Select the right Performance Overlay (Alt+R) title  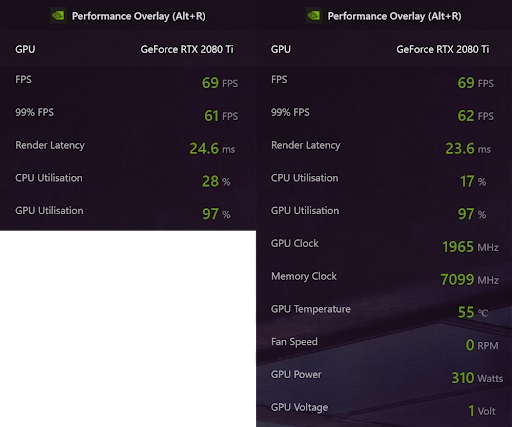(394, 16)
